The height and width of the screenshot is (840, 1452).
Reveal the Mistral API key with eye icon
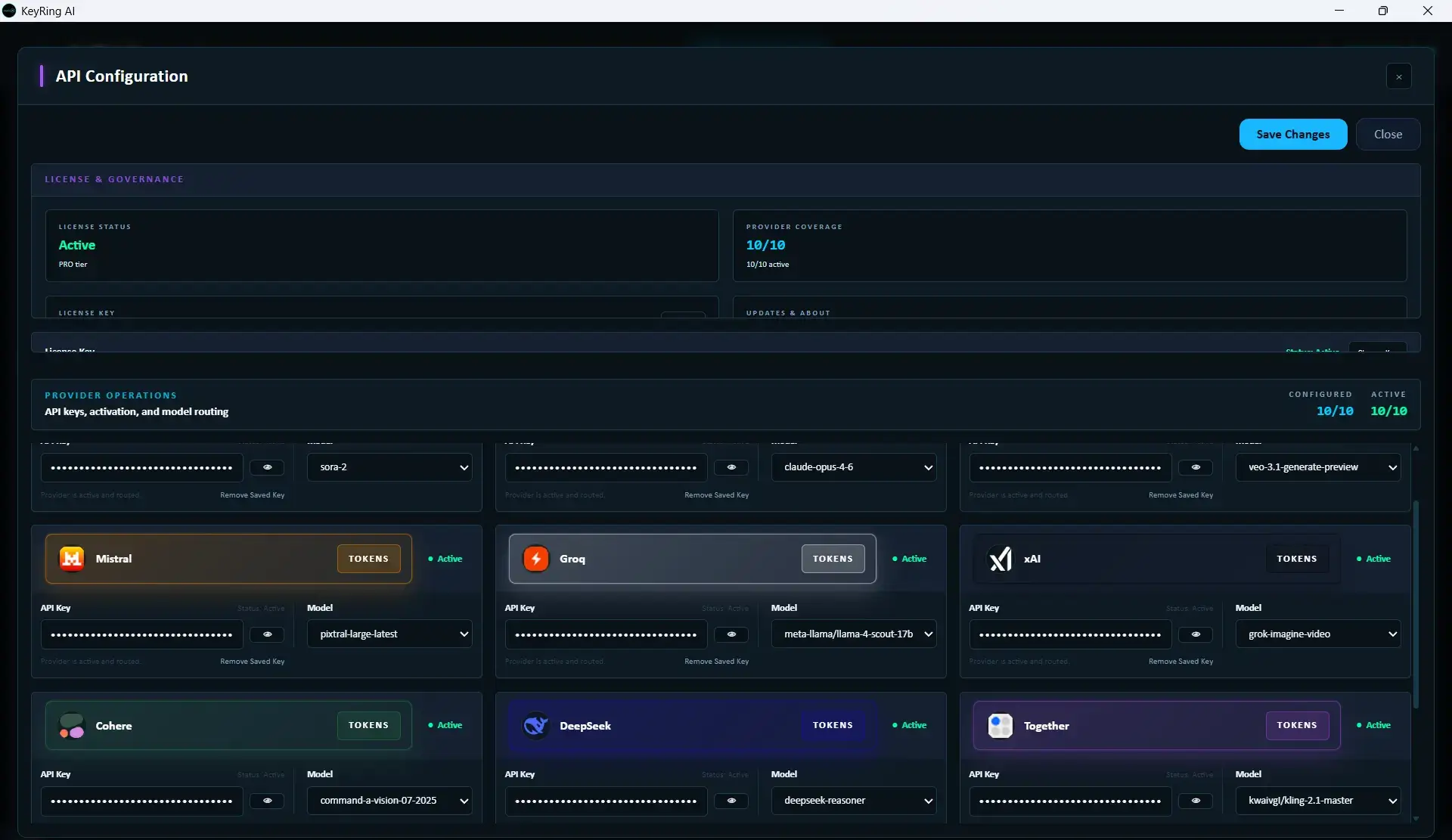[267, 634]
